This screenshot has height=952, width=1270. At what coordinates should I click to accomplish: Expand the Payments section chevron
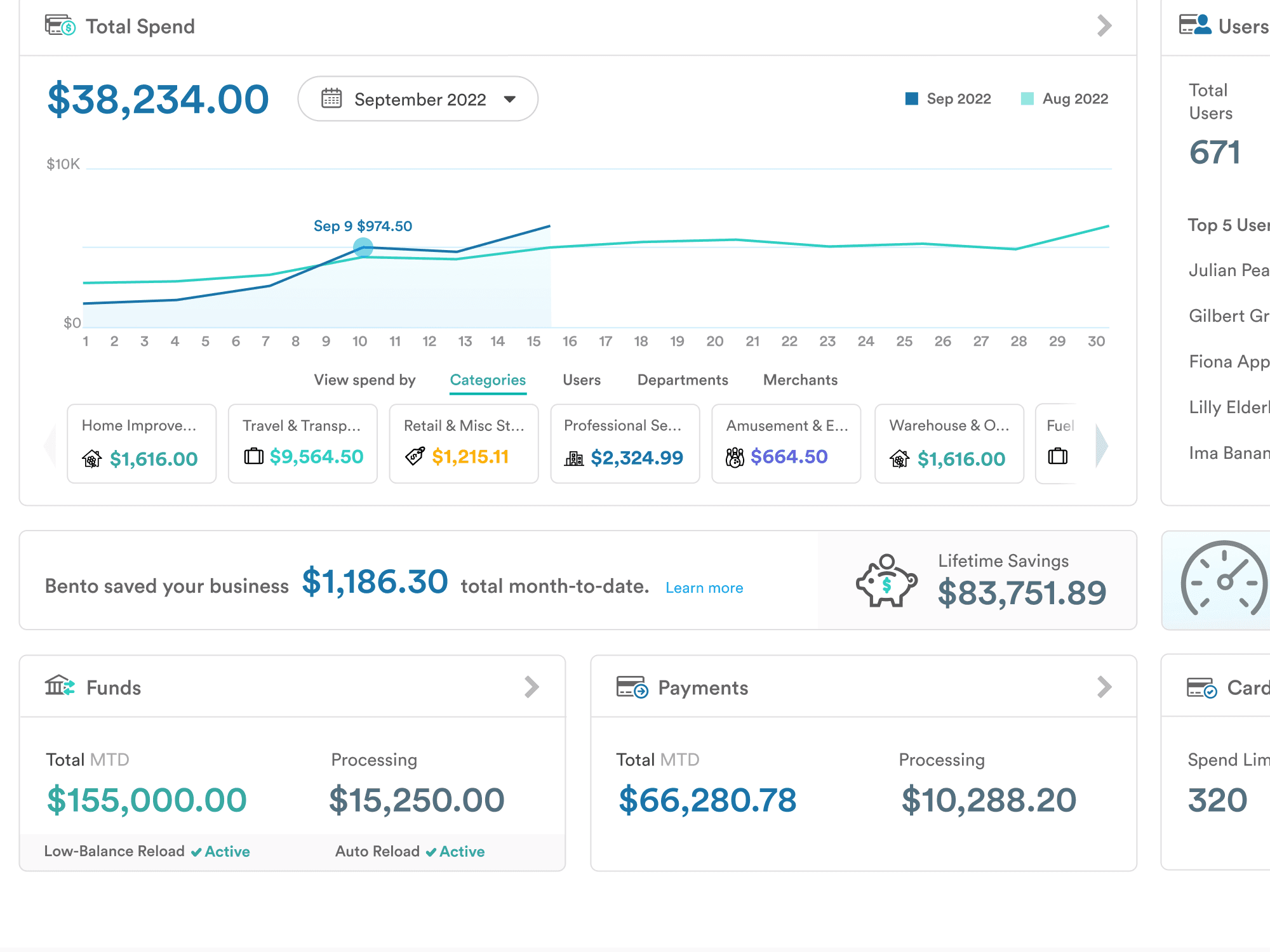coord(1104,687)
